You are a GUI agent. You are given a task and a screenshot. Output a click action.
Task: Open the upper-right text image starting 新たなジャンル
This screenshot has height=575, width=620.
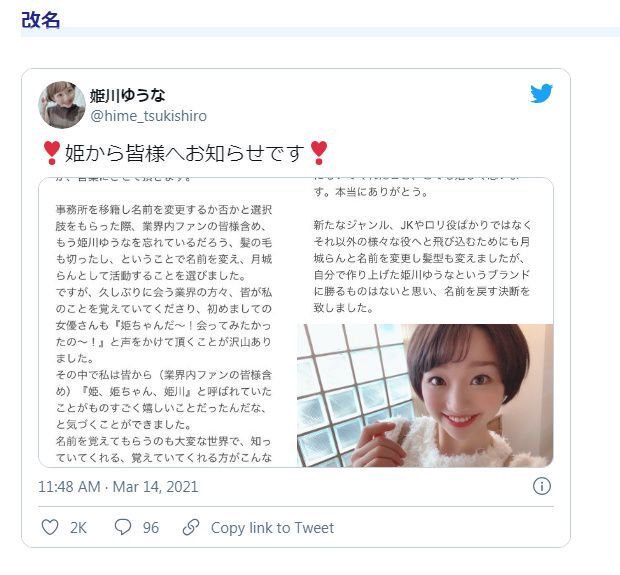click(425, 250)
